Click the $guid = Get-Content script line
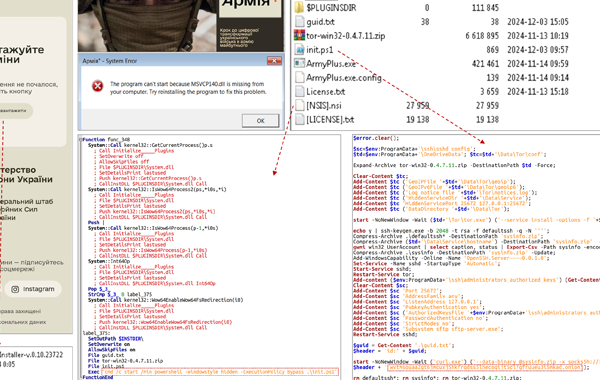The image size is (600, 380). 403,345
